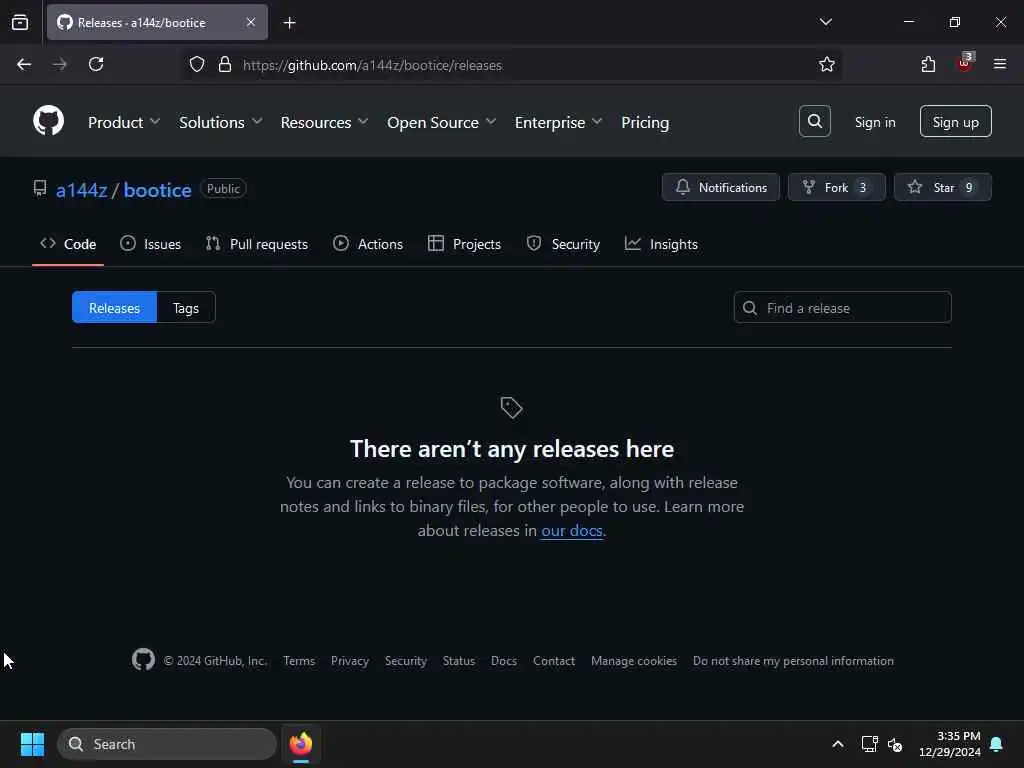
Task: Click the forward arrow in Firefox
Action: point(59,64)
